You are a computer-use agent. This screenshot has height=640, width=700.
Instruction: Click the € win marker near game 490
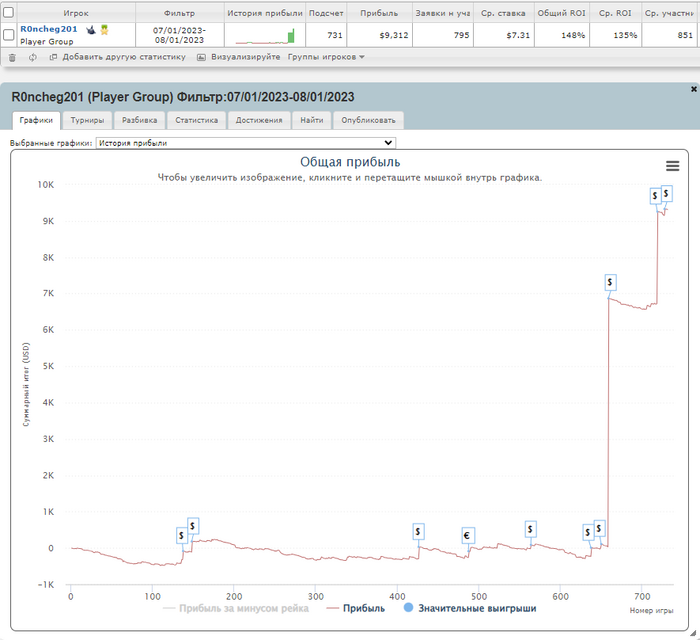[467, 535]
